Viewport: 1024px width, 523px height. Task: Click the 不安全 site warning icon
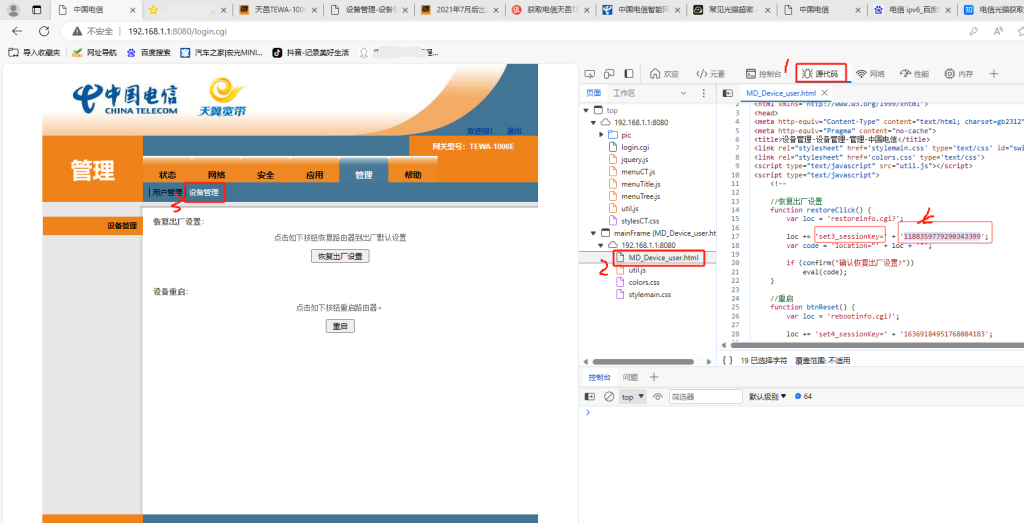tap(77, 31)
